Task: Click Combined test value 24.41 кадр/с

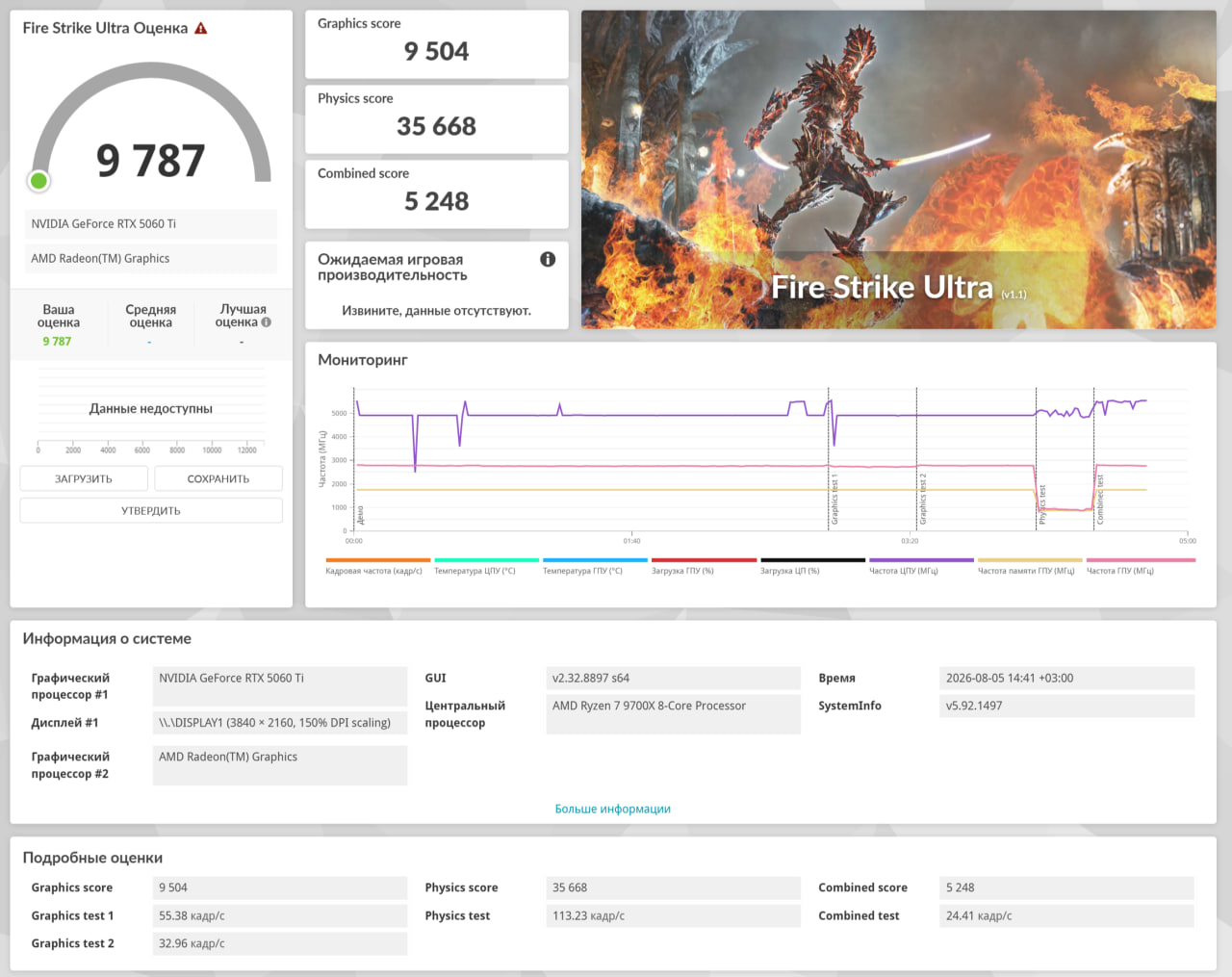Action: click(1066, 915)
